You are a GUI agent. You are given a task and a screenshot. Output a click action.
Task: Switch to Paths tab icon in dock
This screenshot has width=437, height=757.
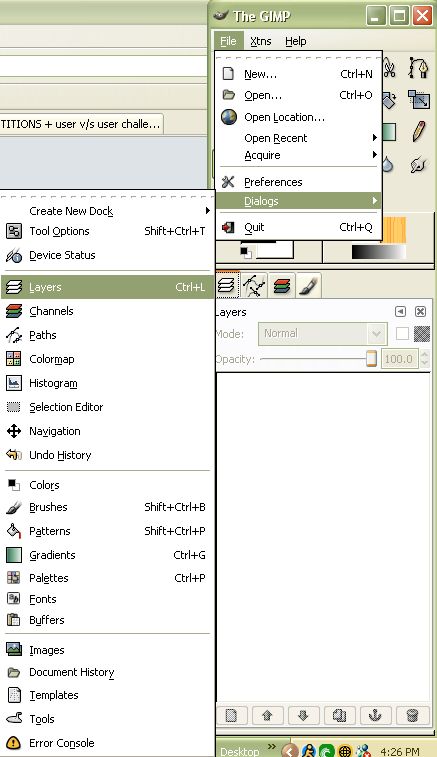pos(254,285)
